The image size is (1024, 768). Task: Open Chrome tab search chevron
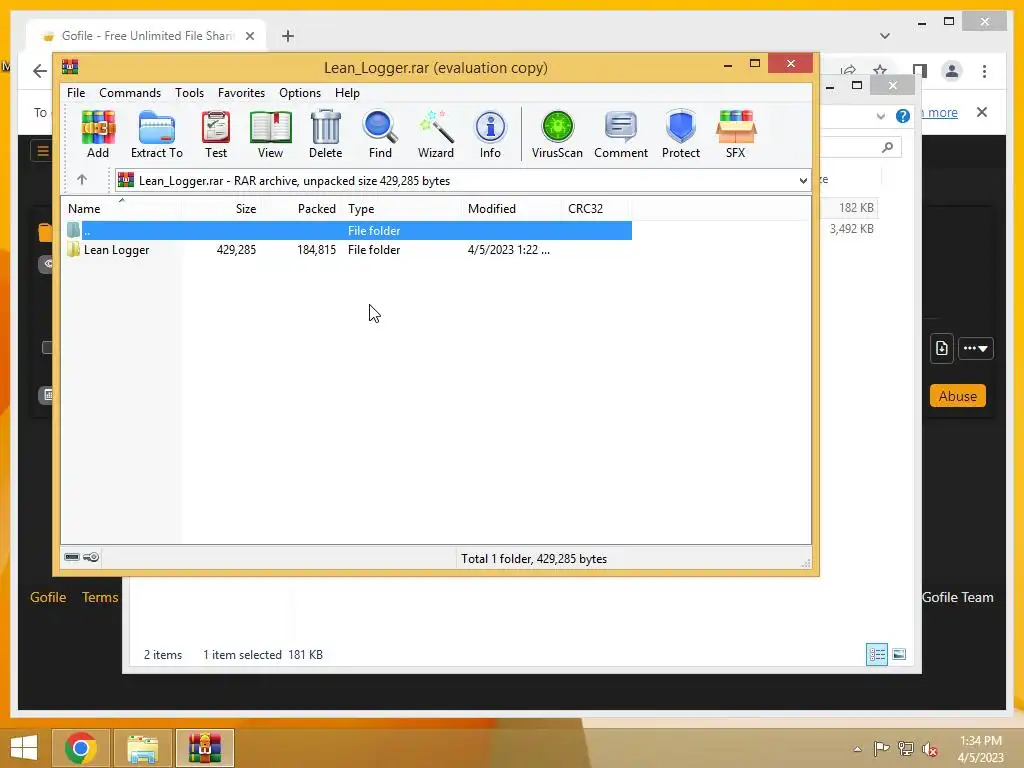pos(885,36)
